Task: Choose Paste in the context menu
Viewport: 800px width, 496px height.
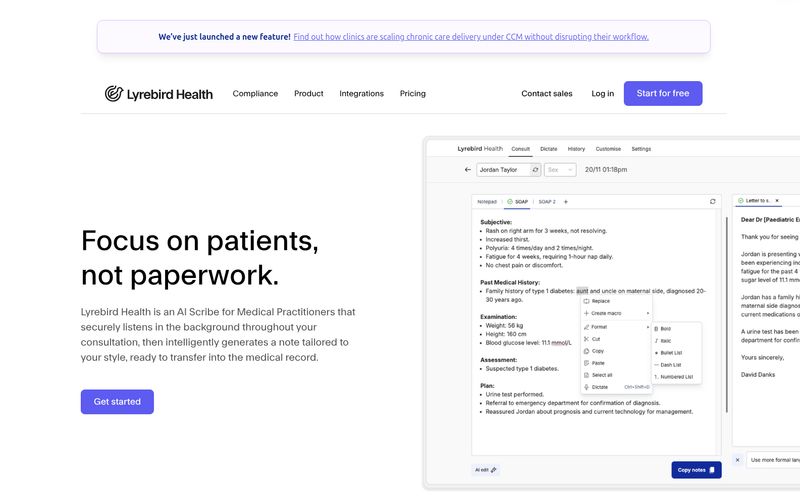Action: point(616,363)
